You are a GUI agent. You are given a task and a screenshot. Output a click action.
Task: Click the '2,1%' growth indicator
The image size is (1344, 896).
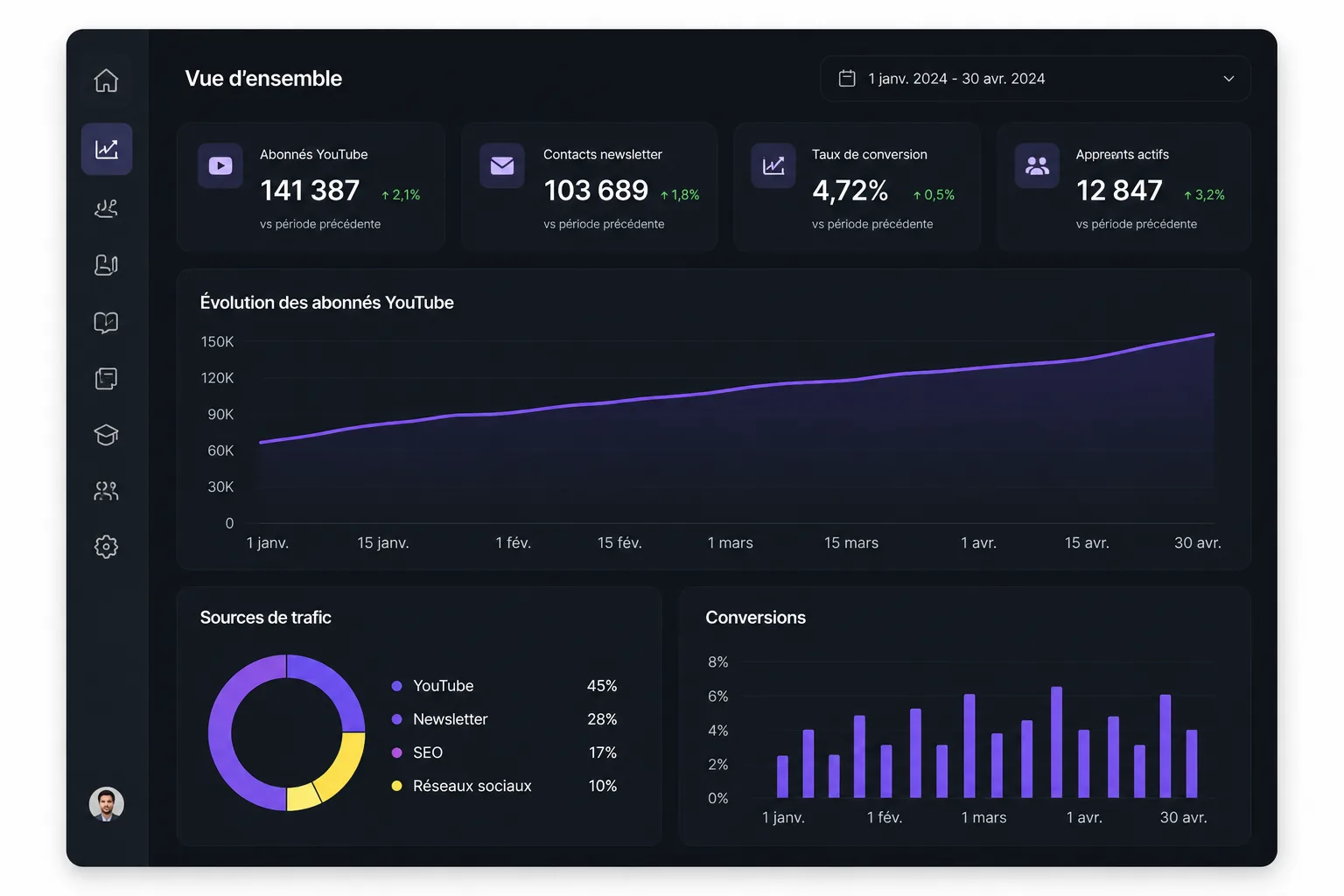click(401, 195)
